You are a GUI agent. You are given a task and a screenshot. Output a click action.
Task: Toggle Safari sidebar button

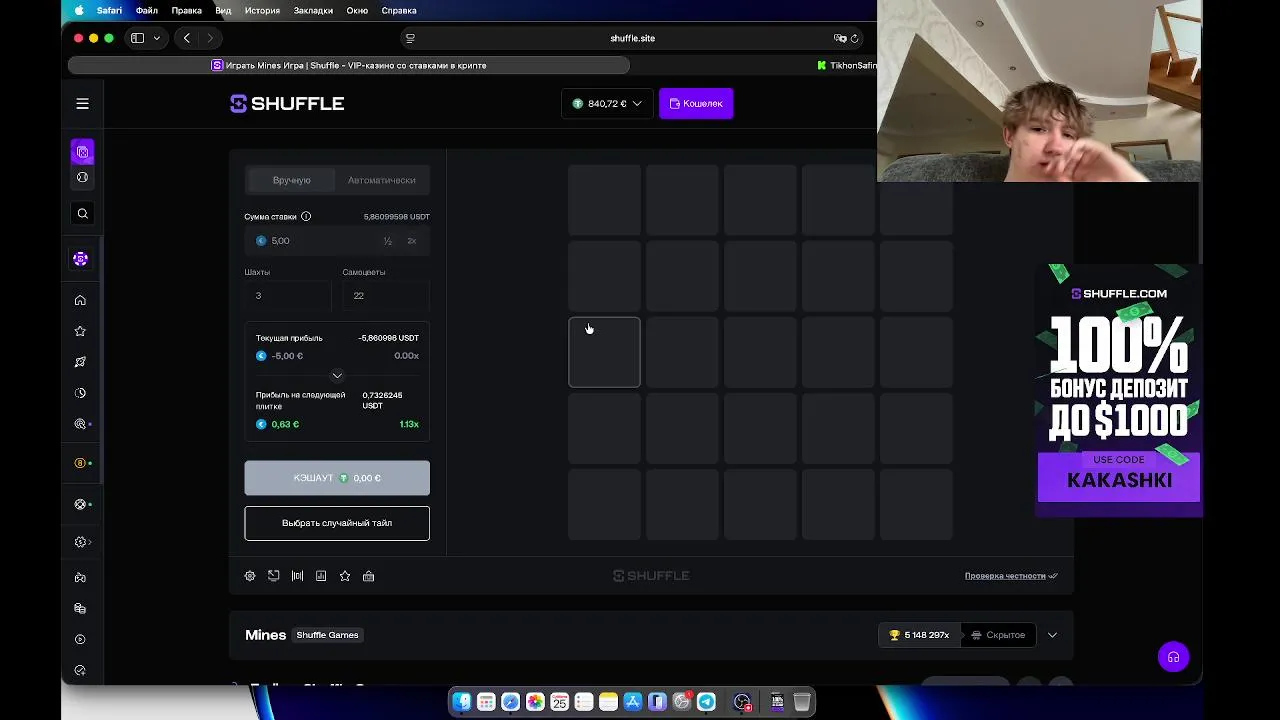138,38
